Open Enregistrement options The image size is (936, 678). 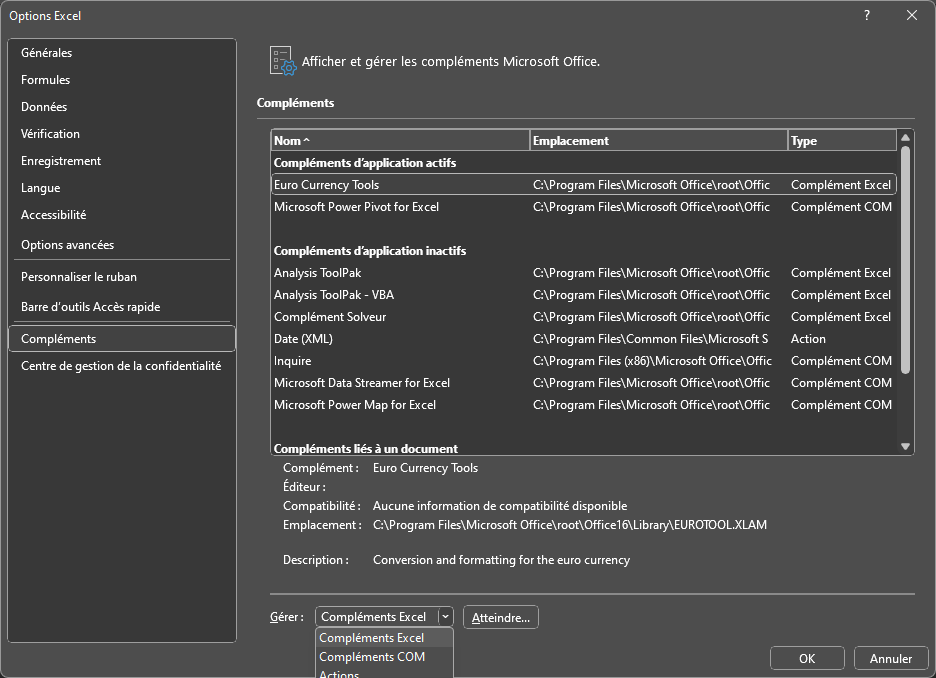[x=122, y=161]
